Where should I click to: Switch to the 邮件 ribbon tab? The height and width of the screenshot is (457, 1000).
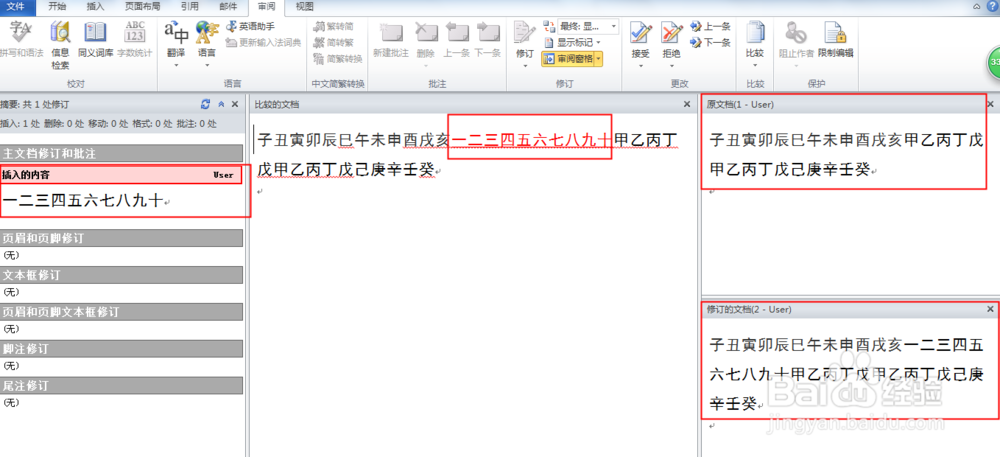tap(228, 7)
